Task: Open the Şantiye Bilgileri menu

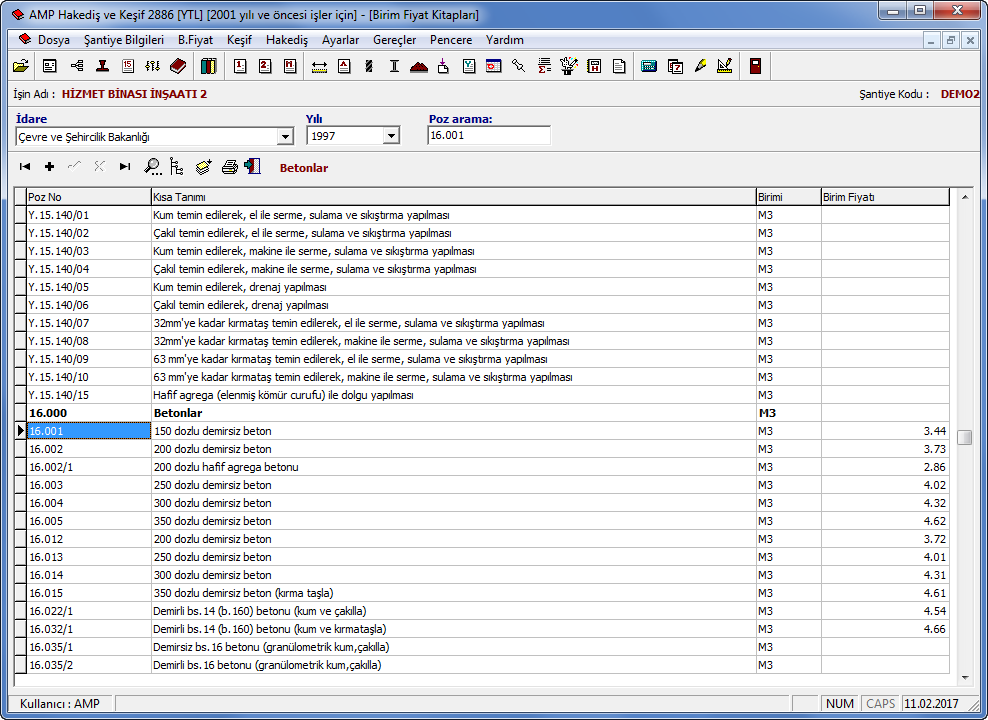Action: pos(124,40)
